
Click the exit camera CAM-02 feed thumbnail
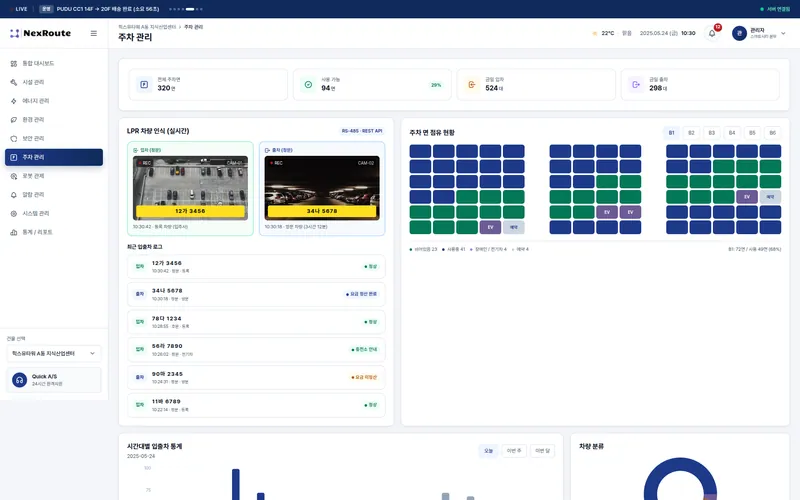point(322,188)
